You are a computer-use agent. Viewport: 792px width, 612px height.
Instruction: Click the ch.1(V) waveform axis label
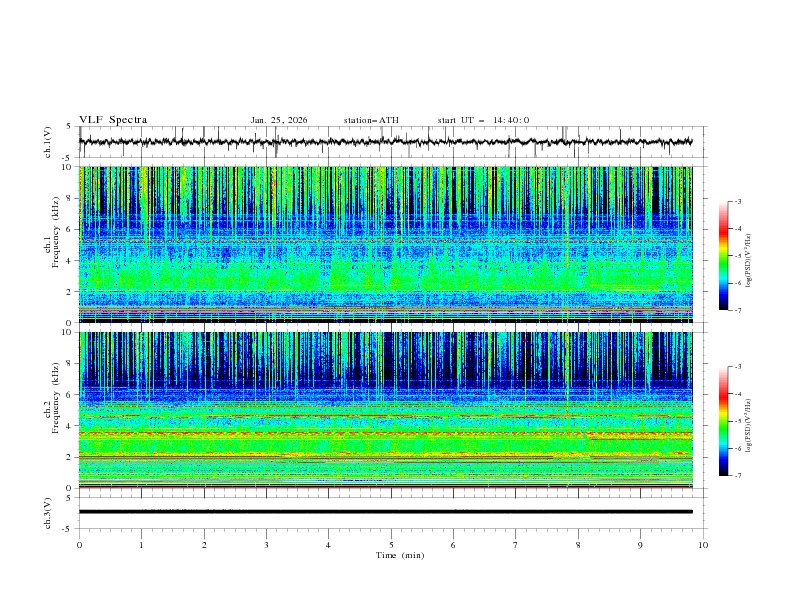pos(48,142)
